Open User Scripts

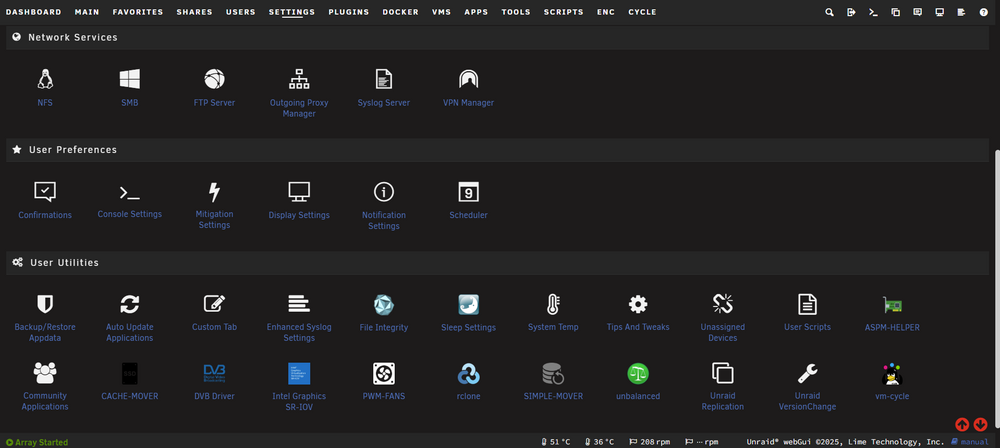point(807,313)
